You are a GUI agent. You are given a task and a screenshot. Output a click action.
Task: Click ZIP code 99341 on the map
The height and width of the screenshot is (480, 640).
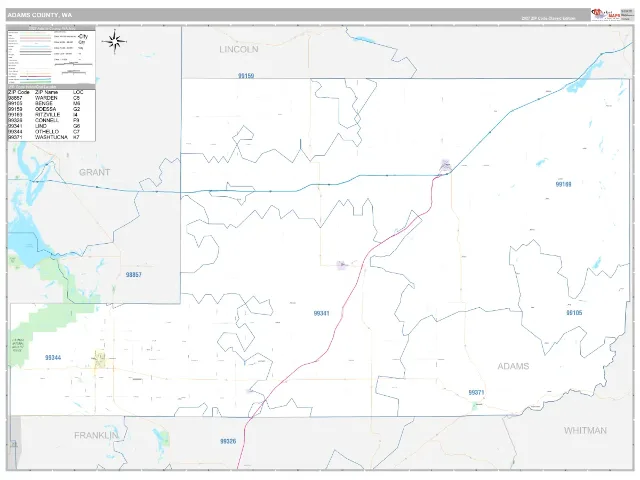321,313
